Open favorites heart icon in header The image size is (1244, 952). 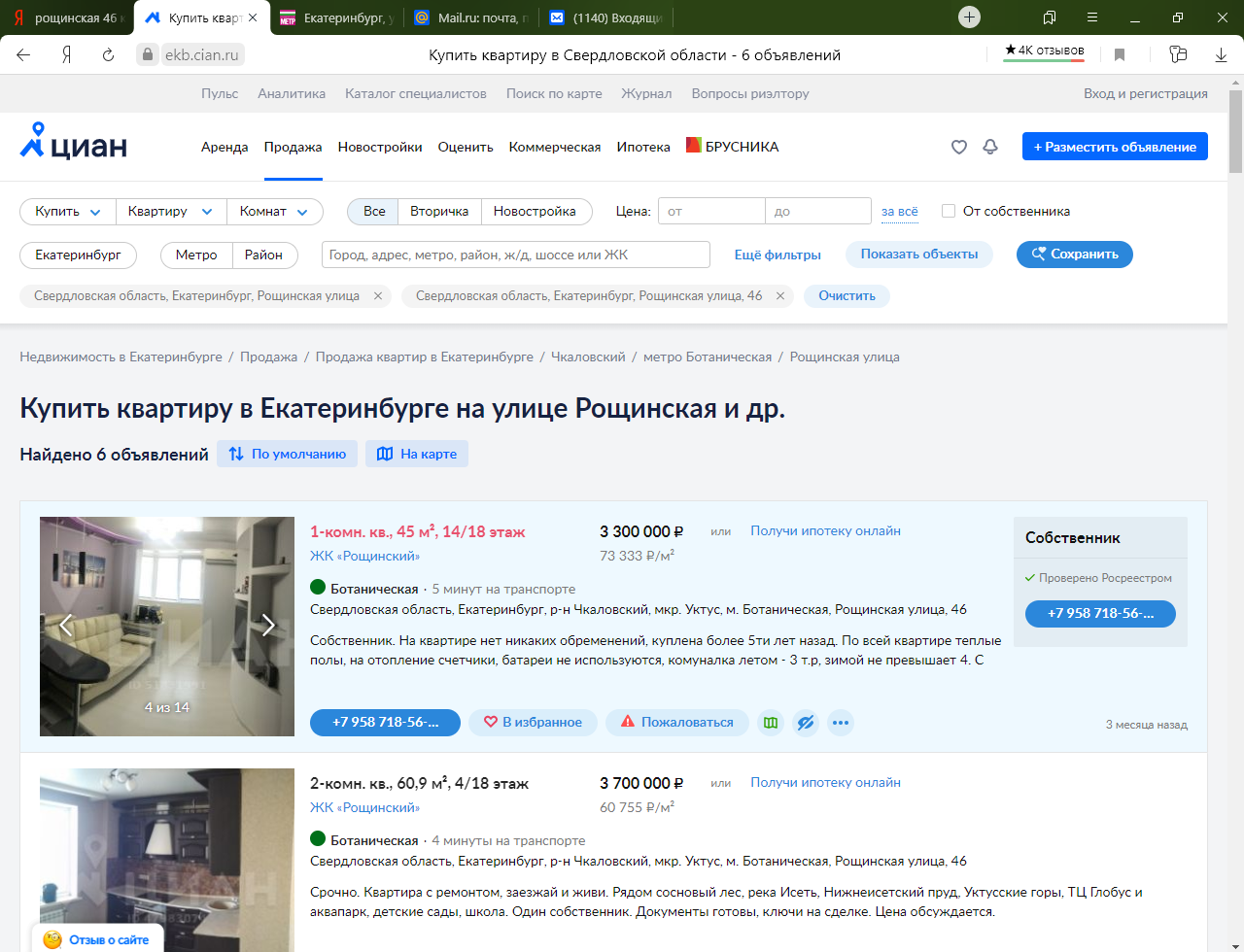click(959, 147)
